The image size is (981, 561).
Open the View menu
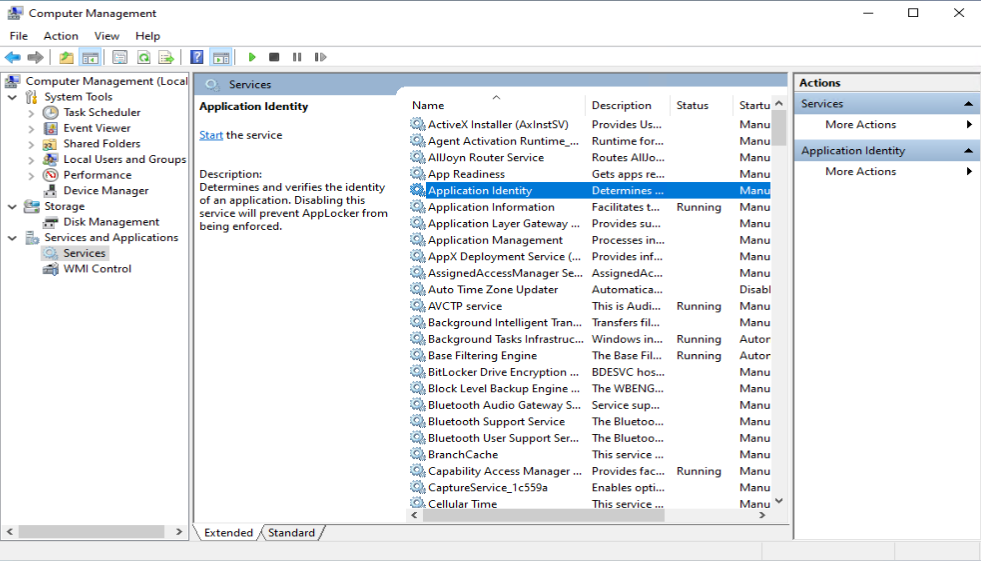click(106, 36)
